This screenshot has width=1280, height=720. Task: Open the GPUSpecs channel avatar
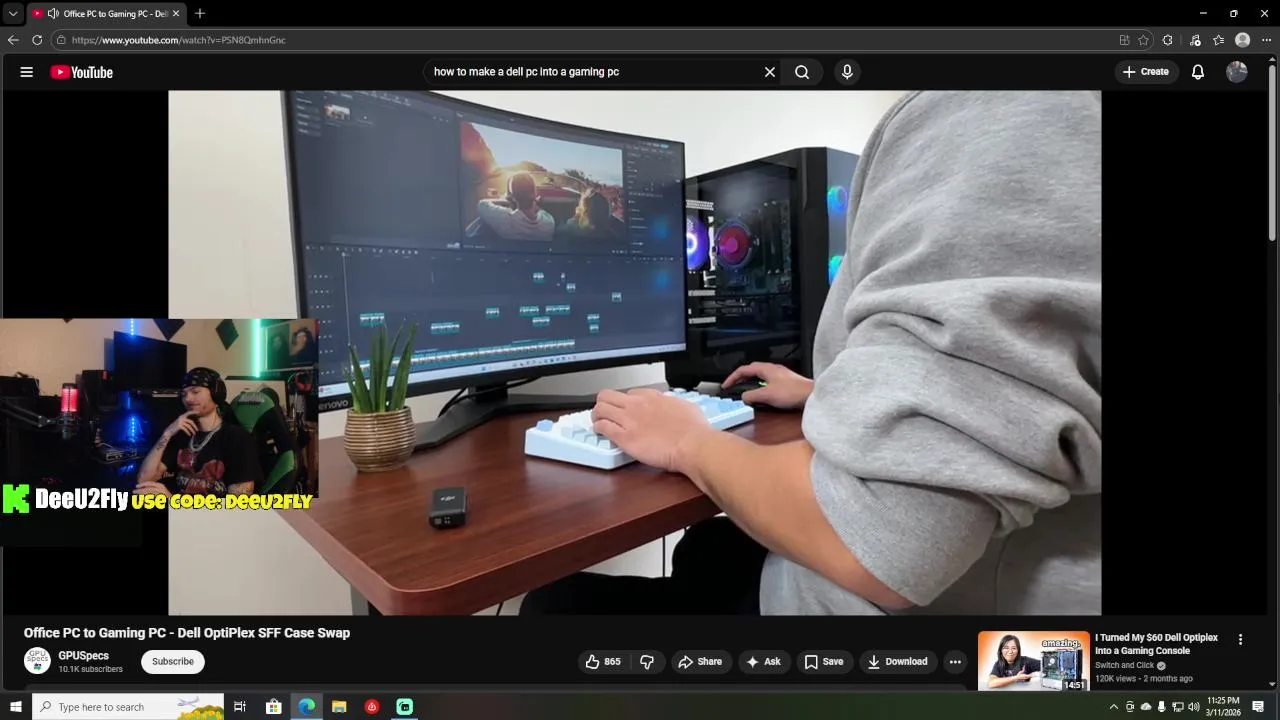[x=37, y=661]
